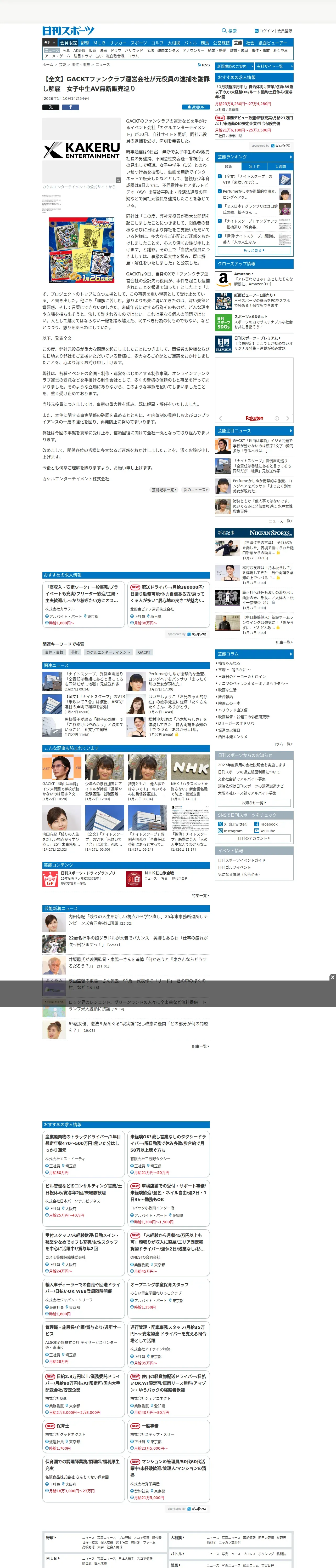Go to next Rakuten ad slide
The width and height of the screenshot is (336, 1568).
pos(288,418)
